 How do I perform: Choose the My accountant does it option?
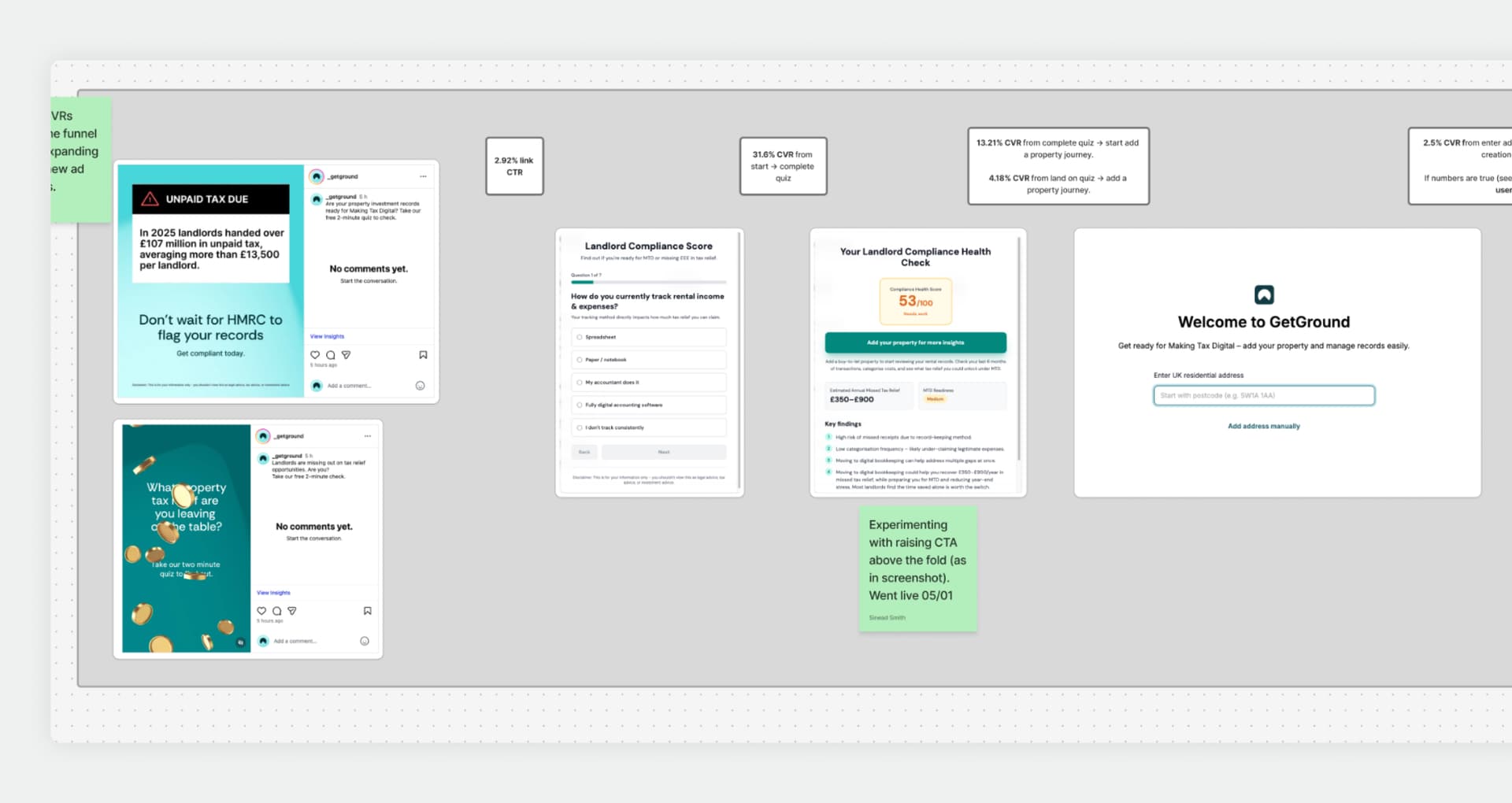[648, 383]
